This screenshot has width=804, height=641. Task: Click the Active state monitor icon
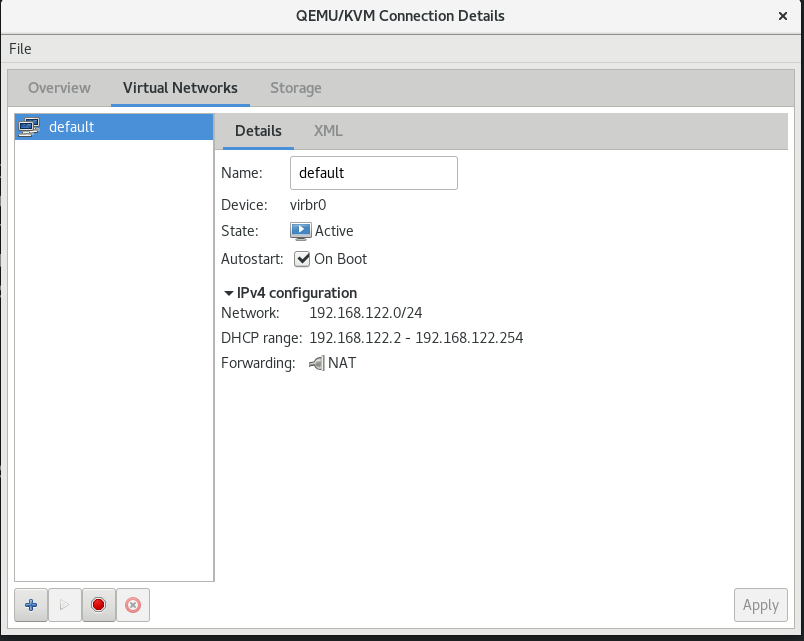pos(300,231)
